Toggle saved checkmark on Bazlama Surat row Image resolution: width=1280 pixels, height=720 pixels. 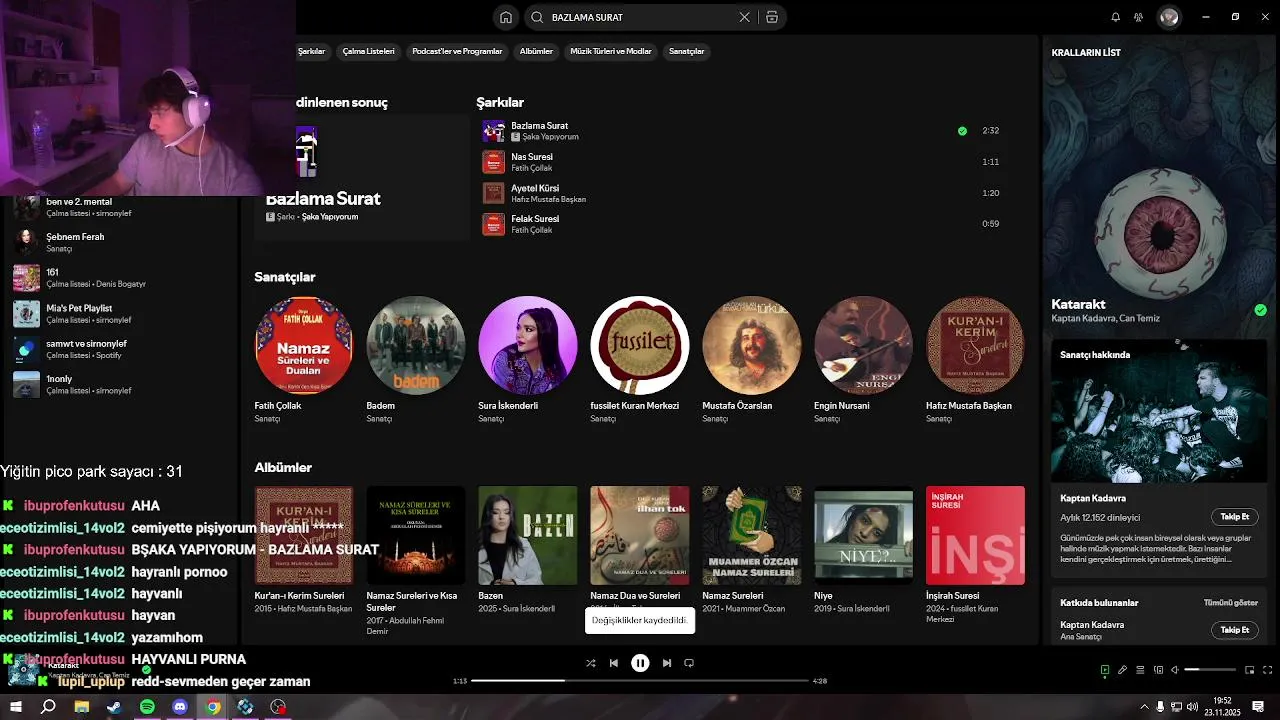(x=962, y=131)
